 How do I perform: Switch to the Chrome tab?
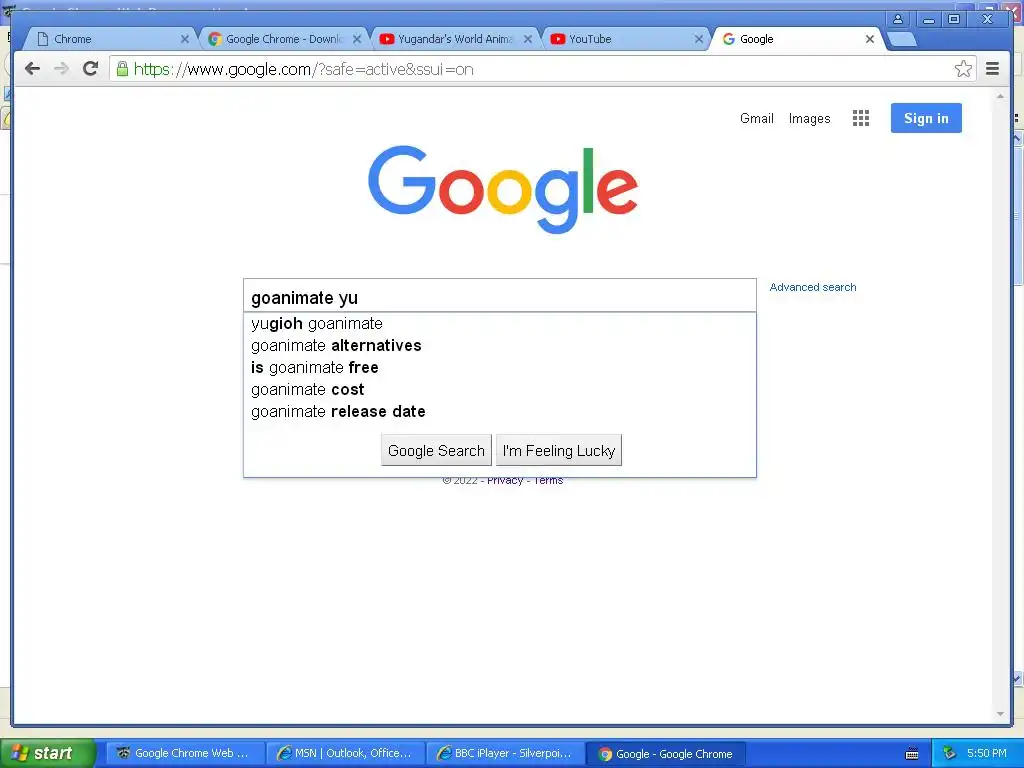[108, 39]
